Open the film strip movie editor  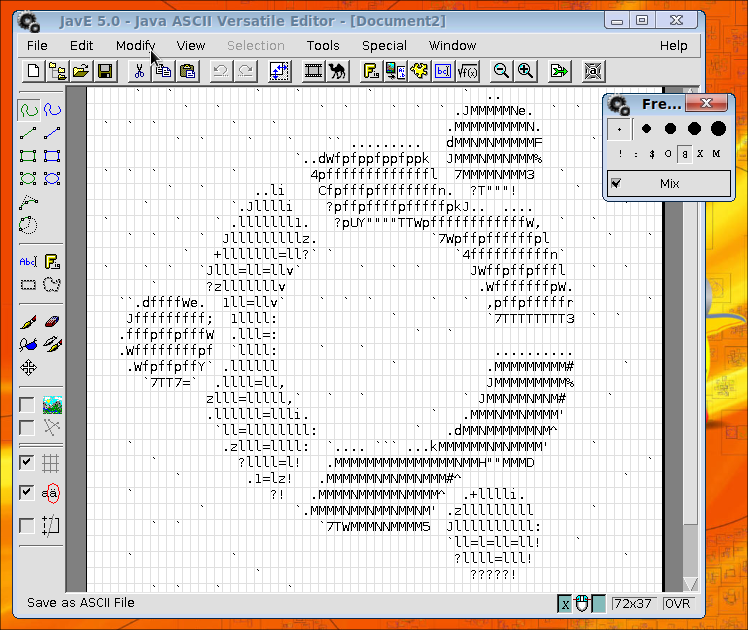coord(313,72)
